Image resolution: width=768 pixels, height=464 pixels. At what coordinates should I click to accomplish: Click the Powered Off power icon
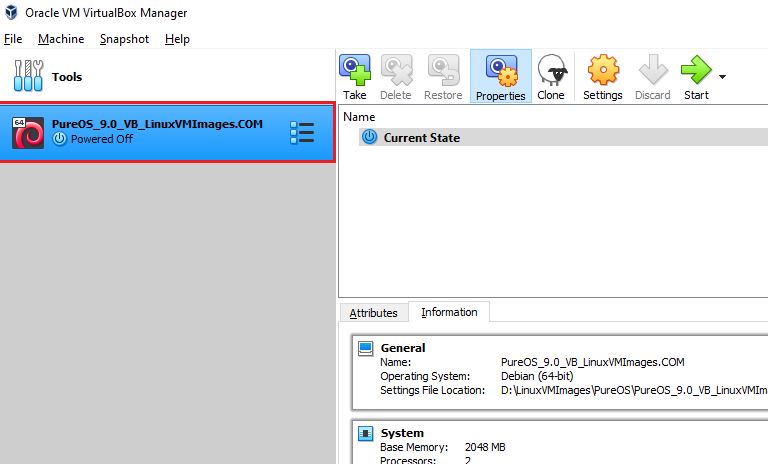pyautogui.click(x=59, y=139)
